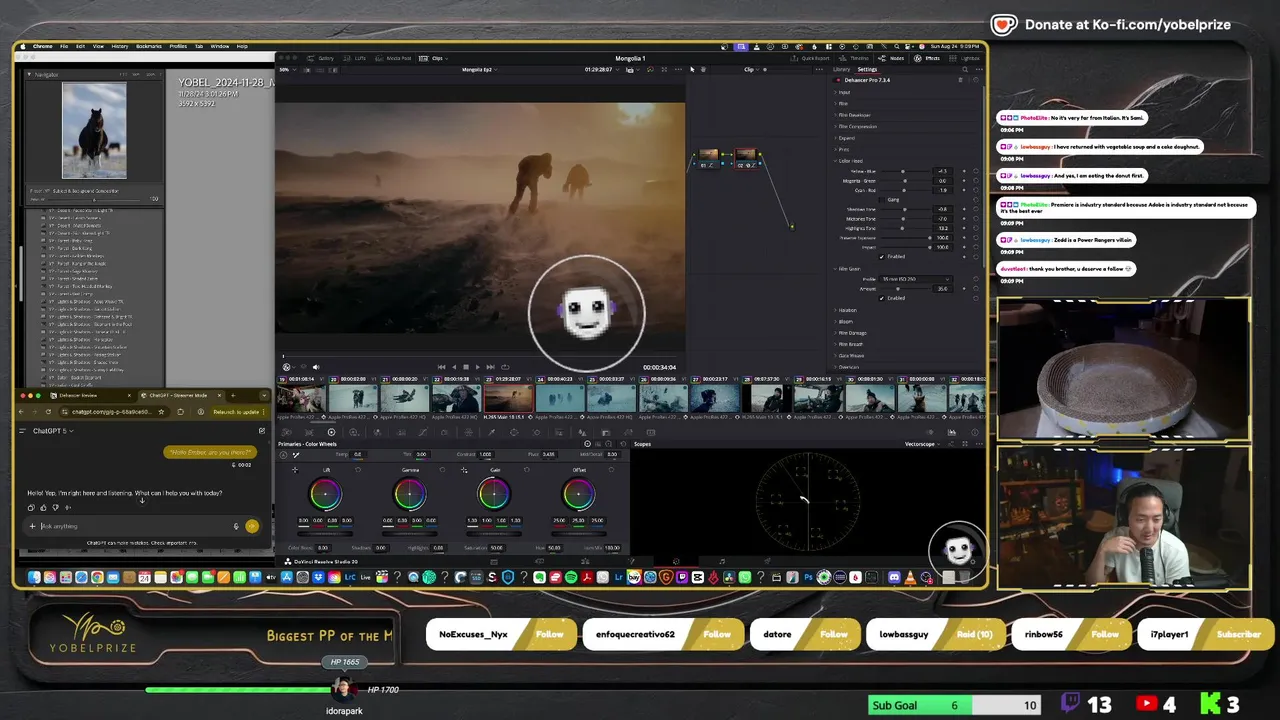Image resolution: width=1280 pixels, height=720 pixels.
Task: Open the ChatGPT 5 model dropdown
Action: pos(53,431)
